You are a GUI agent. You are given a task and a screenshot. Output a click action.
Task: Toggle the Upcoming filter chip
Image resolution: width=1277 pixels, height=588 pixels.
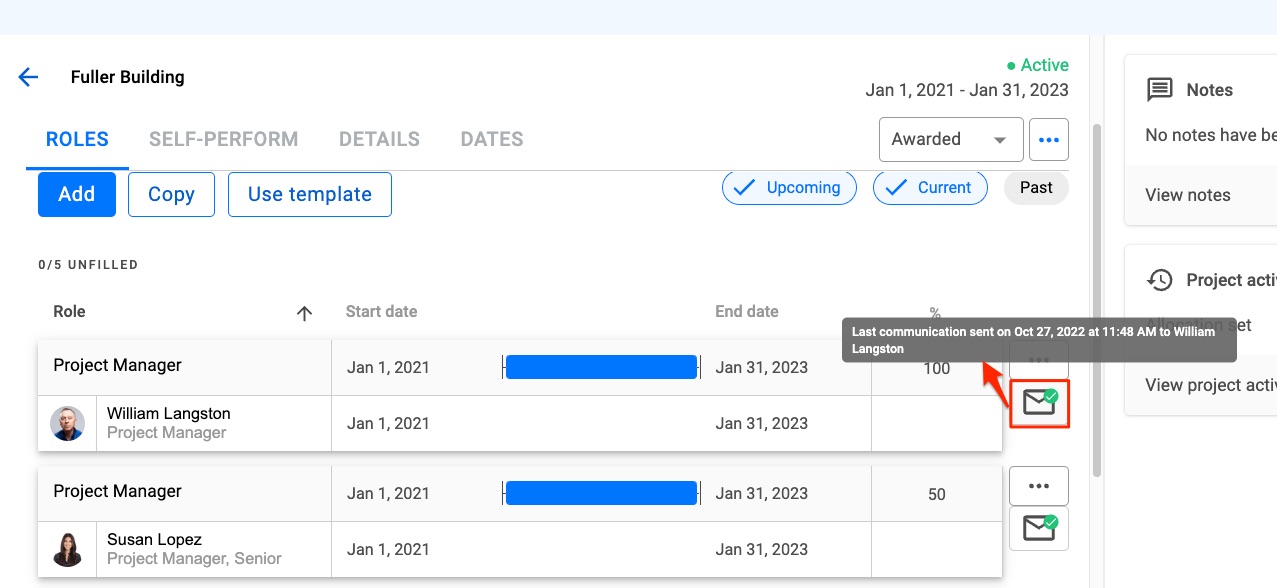tap(789, 188)
